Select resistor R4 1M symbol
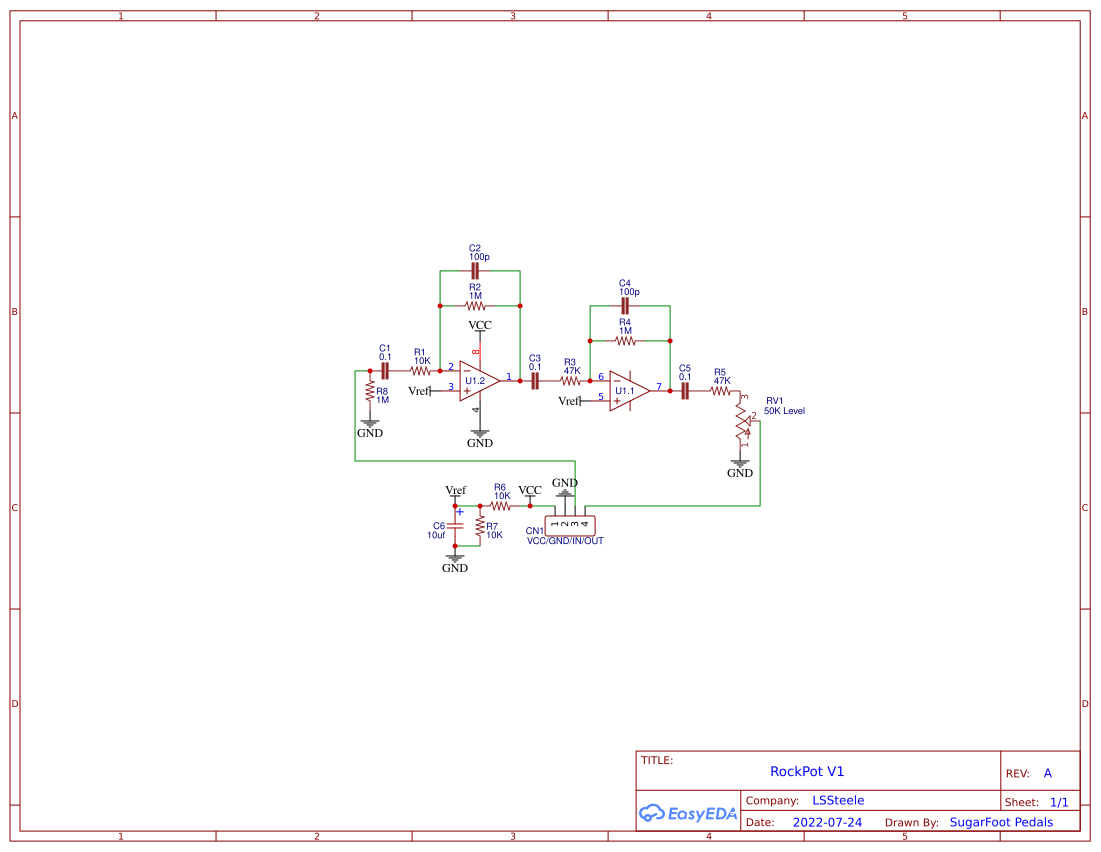1101x852 pixels. point(625,341)
